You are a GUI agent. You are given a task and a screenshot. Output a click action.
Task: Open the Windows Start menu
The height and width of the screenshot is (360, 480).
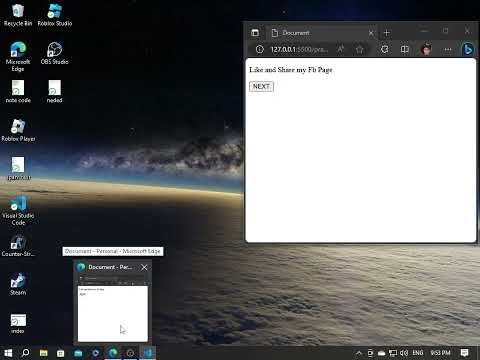8,353
